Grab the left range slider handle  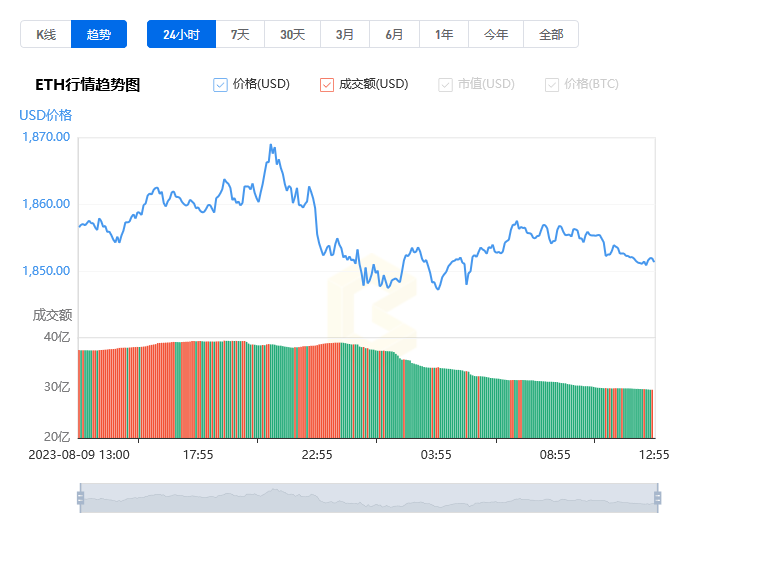[81, 498]
